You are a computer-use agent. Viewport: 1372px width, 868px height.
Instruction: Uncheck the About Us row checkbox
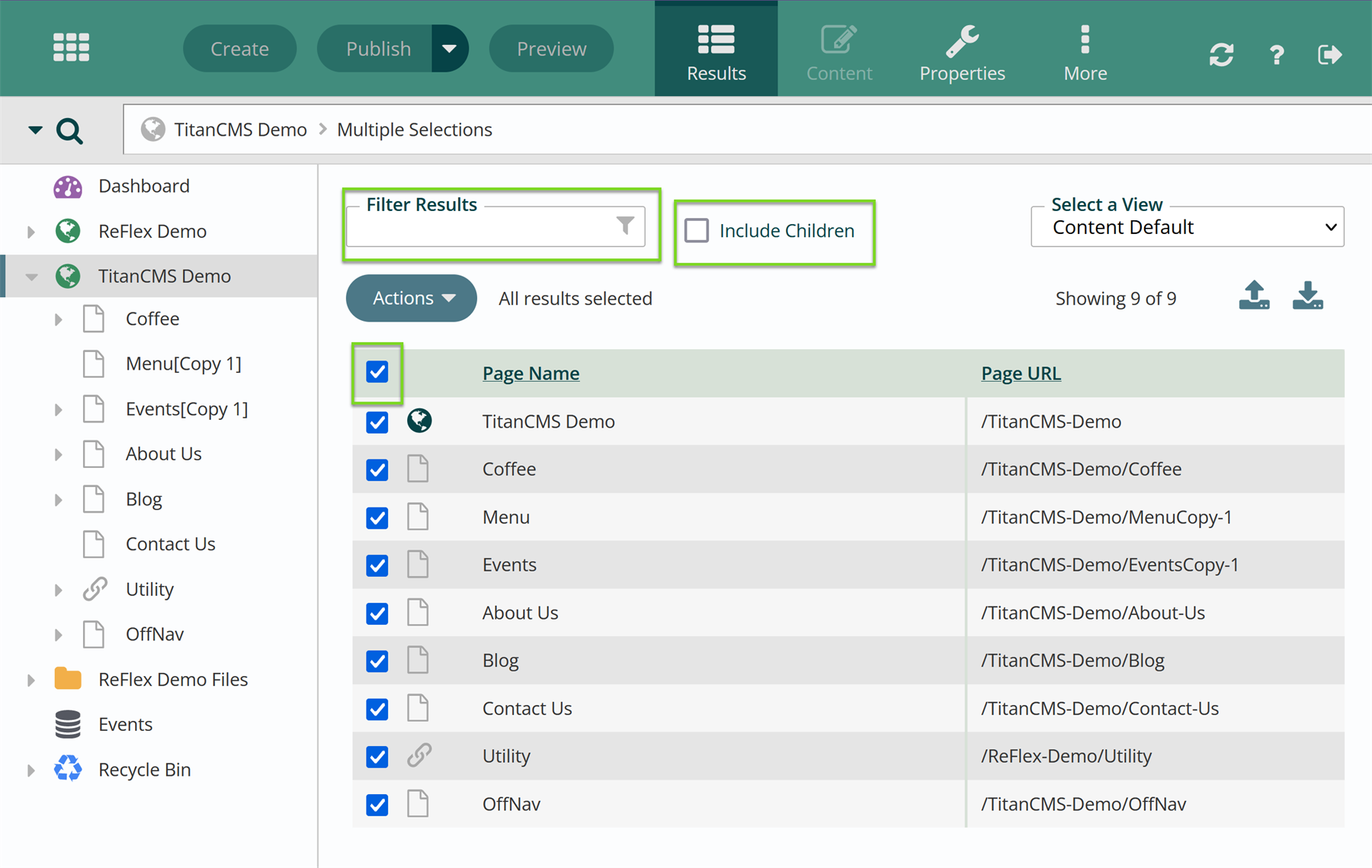(377, 613)
